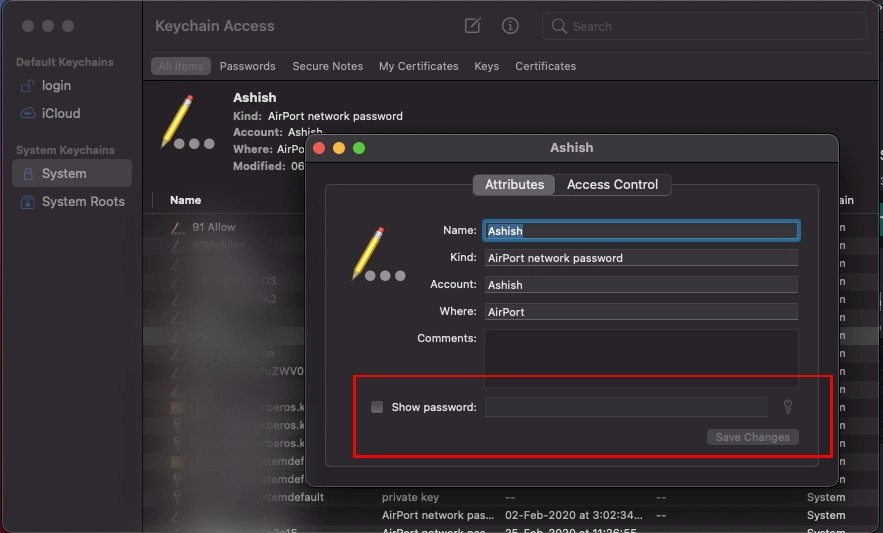The width and height of the screenshot is (883, 533).
Task: Click the cloud icon next to iCloud
Action: (x=28, y=113)
